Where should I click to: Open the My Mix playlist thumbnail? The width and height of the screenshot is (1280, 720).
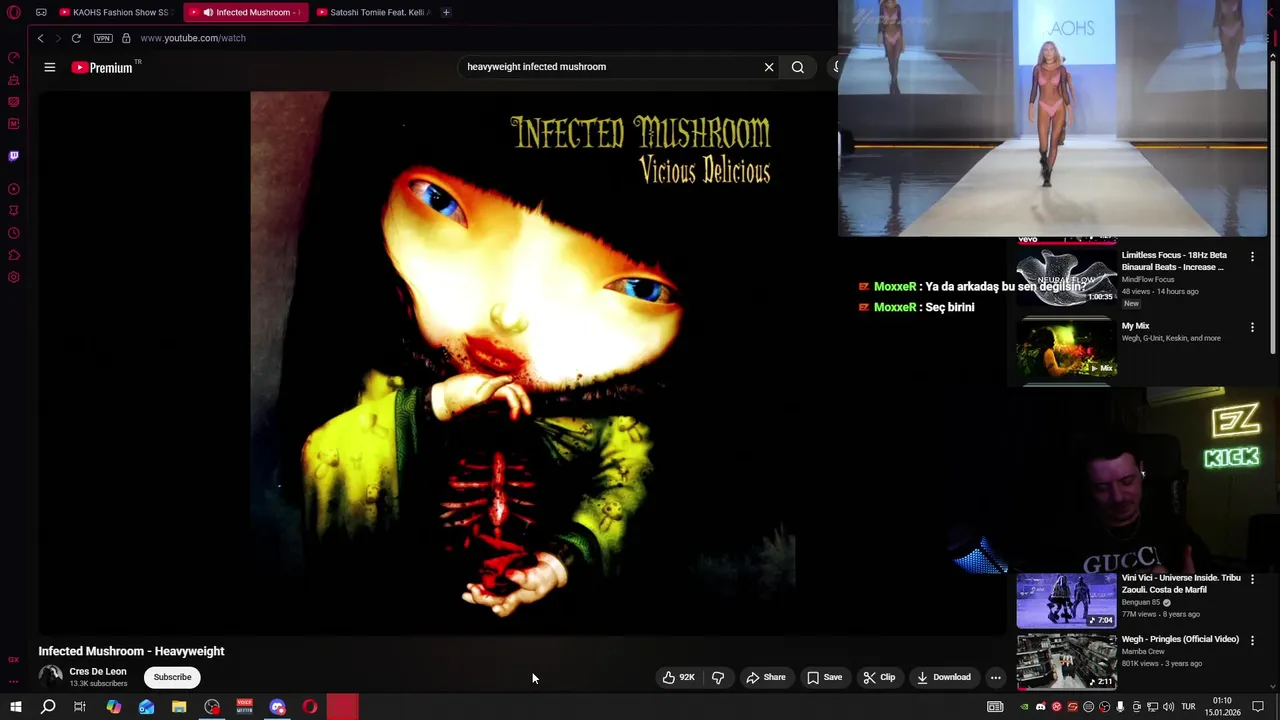(1066, 348)
